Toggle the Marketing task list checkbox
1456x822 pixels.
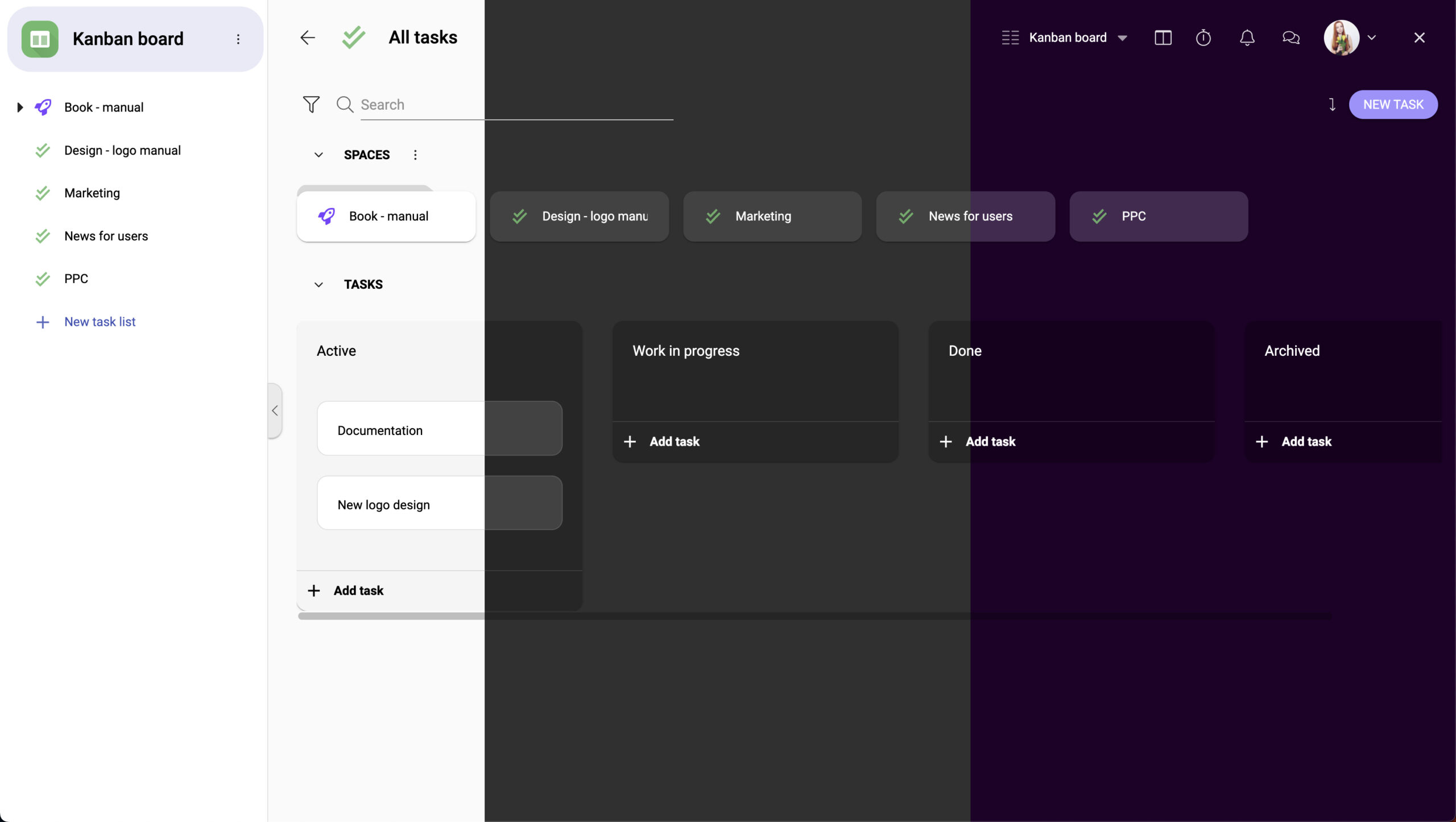click(42, 193)
